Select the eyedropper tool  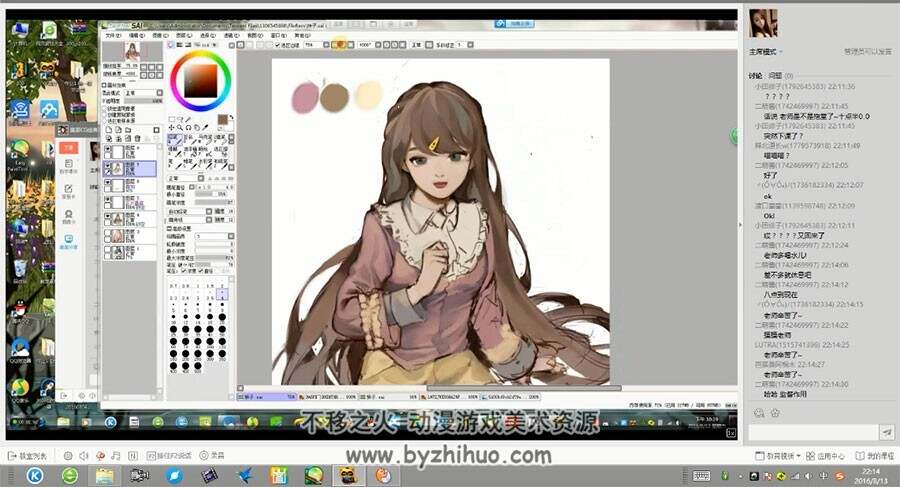point(205,128)
